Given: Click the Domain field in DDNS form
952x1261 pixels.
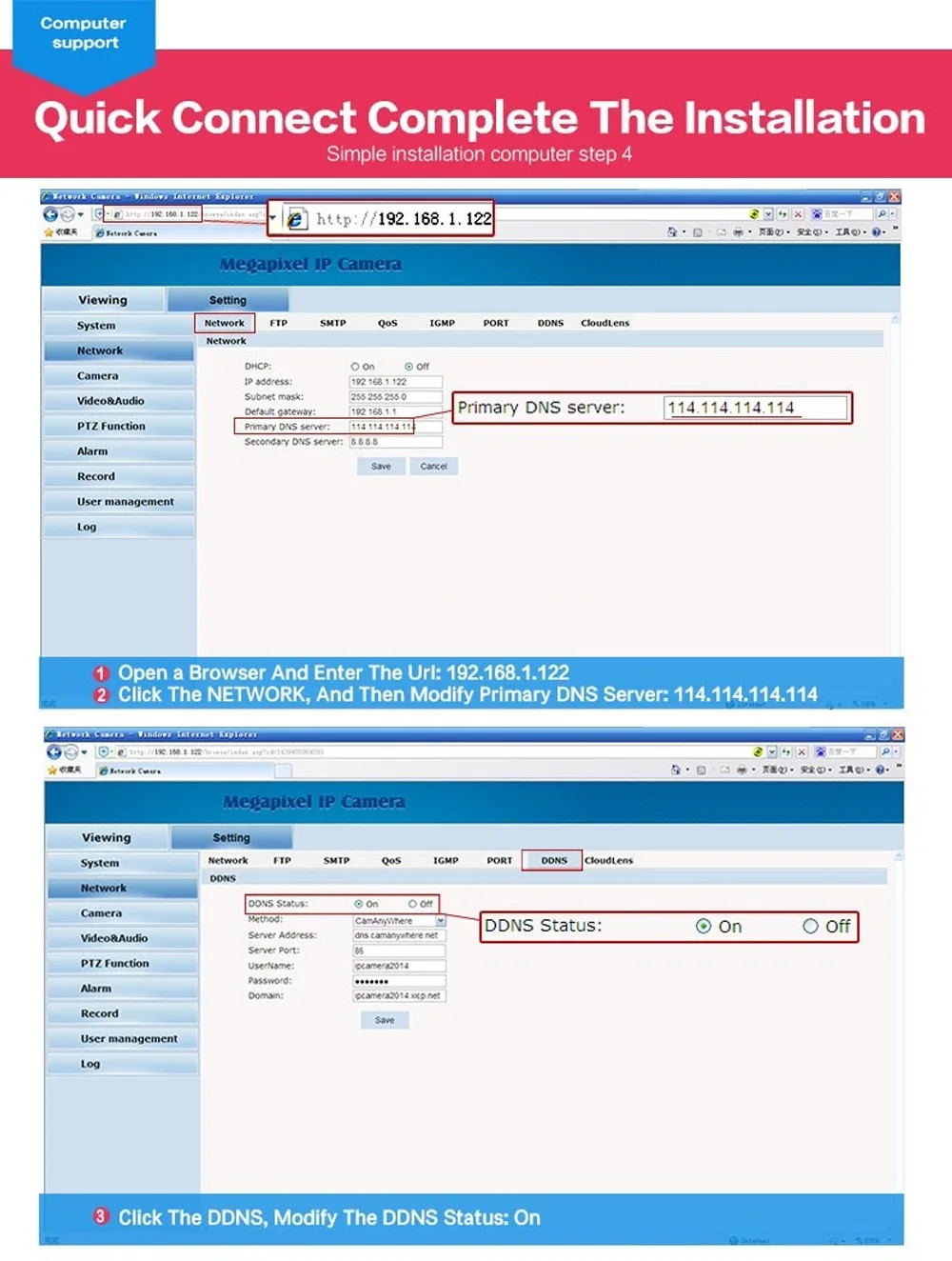Looking at the screenshot, I should pyautogui.click(x=400, y=996).
